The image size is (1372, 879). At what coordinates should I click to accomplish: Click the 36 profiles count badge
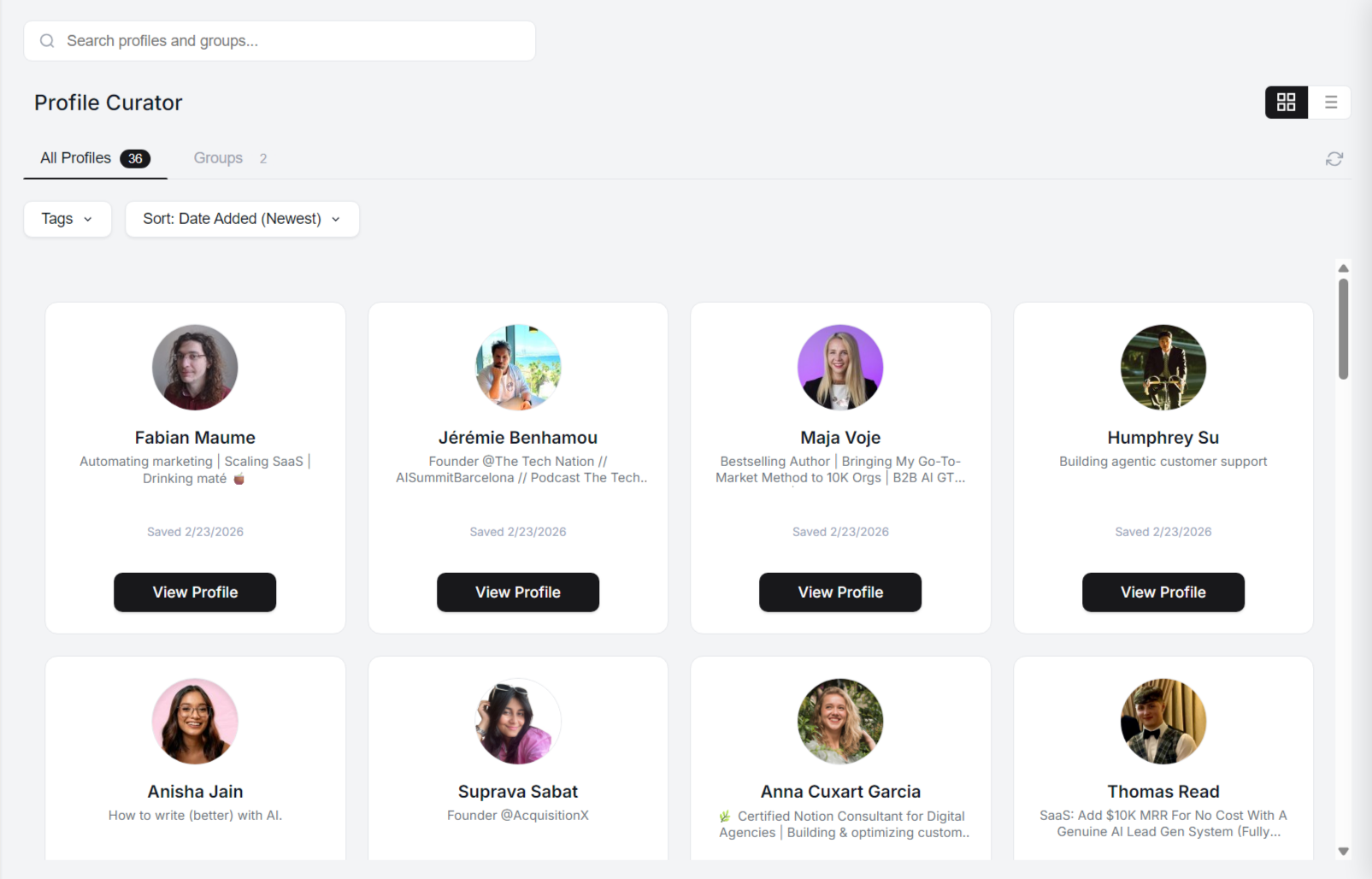tap(134, 158)
